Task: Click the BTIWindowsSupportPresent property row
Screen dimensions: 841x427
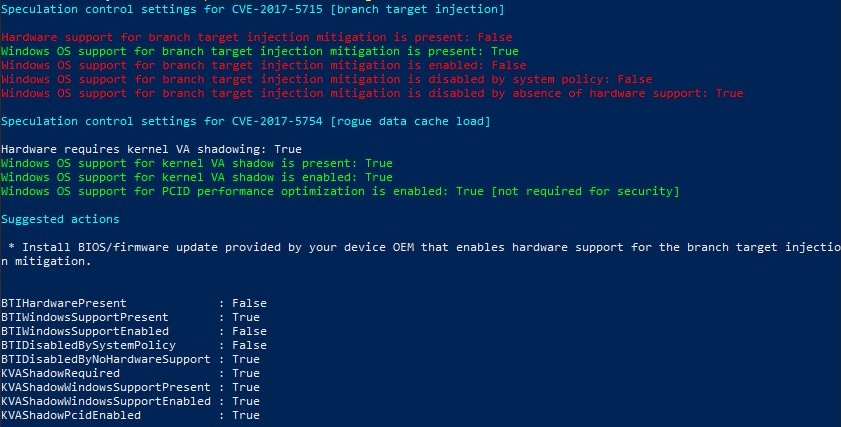Action: click(x=130, y=317)
